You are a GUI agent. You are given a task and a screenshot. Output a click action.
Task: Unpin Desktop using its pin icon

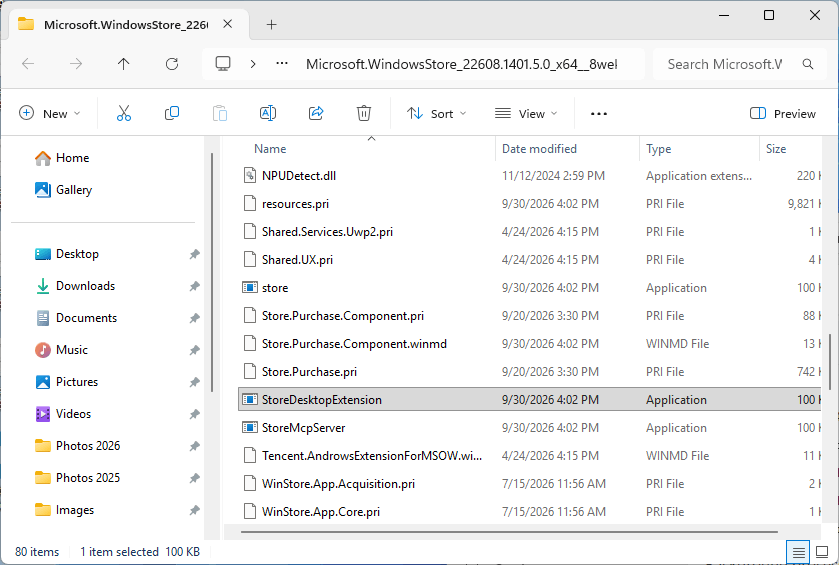pos(194,254)
